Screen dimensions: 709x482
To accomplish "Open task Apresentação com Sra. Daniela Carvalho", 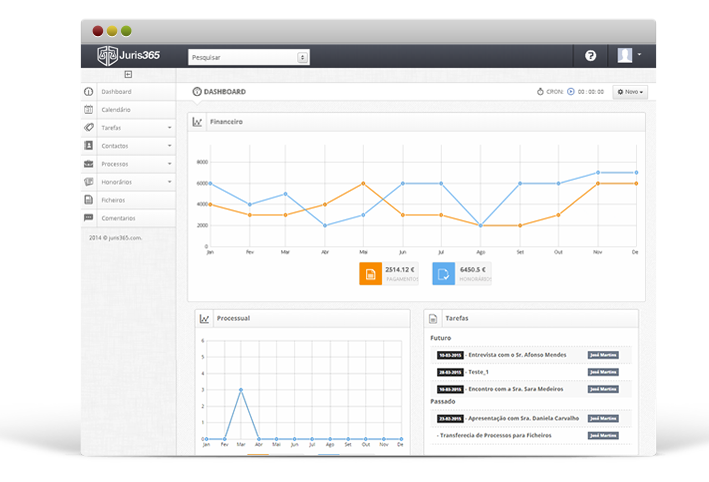I will [x=526, y=418].
